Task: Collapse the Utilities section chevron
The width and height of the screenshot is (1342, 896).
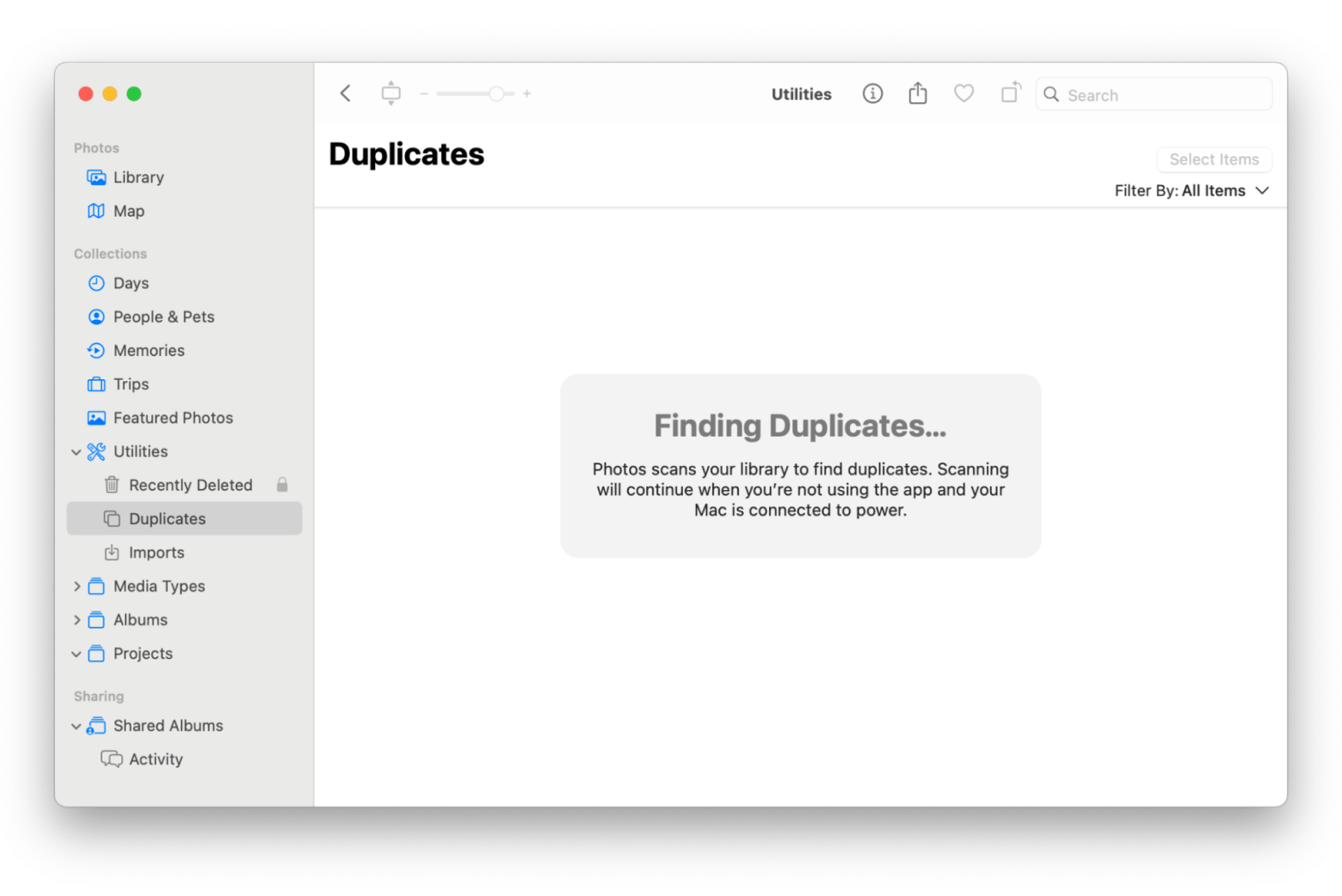Action: pyautogui.click(x=77, y=451)
